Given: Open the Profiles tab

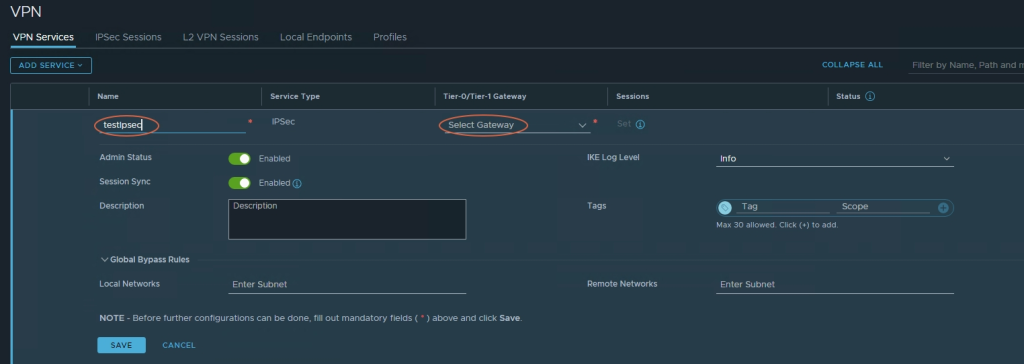Looking at the screenshot, I should point(390,37).
